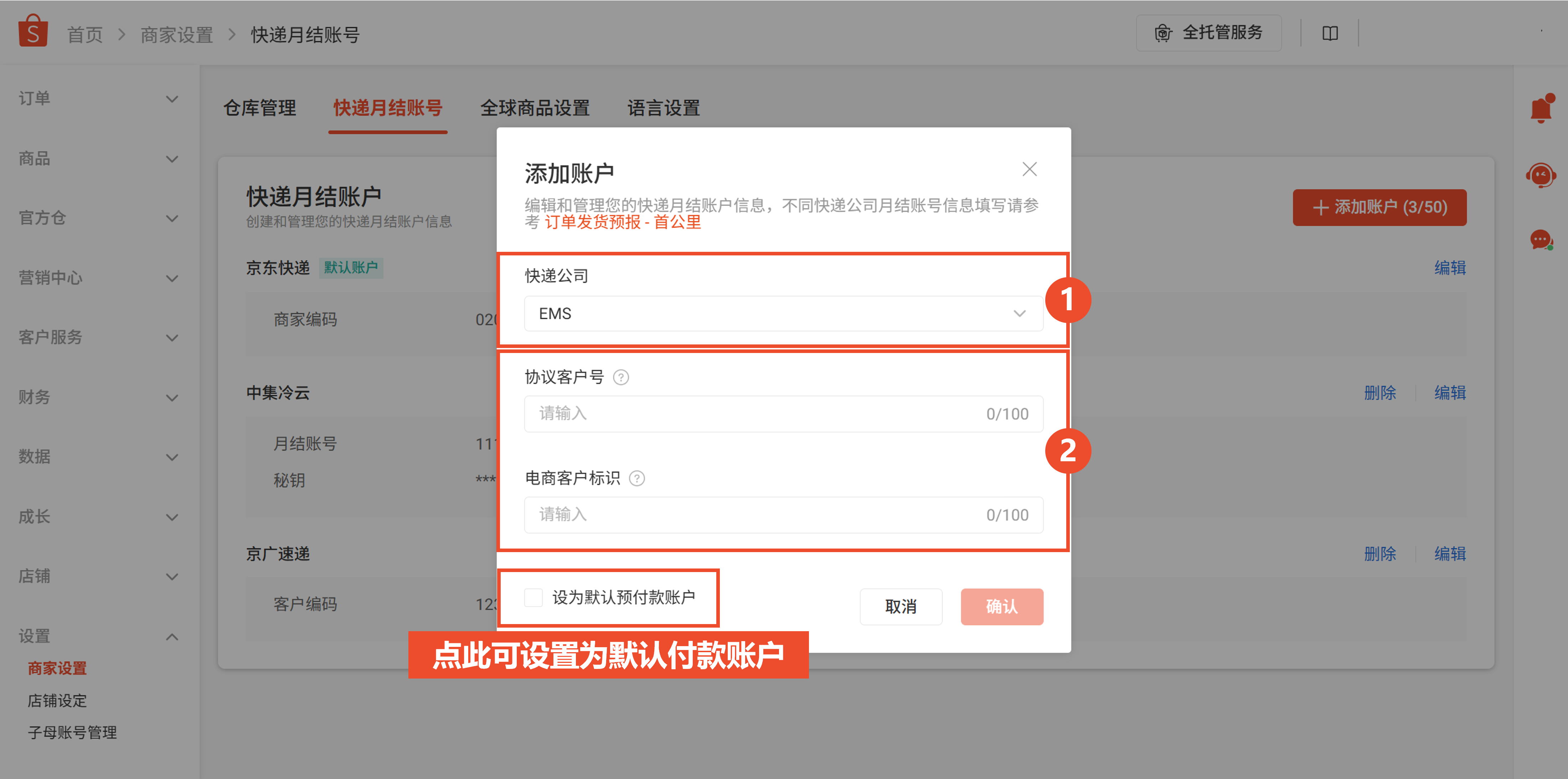Switch to 全球商品设置 tab
1568x779 pixels.
535,108
